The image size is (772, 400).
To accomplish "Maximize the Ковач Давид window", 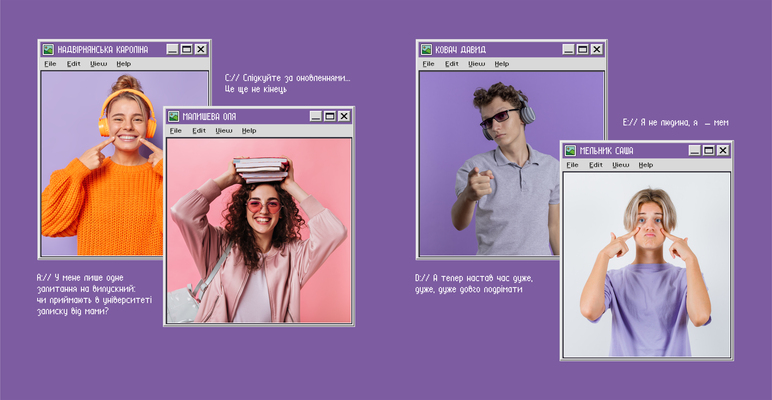I will (x=583, y=49).
